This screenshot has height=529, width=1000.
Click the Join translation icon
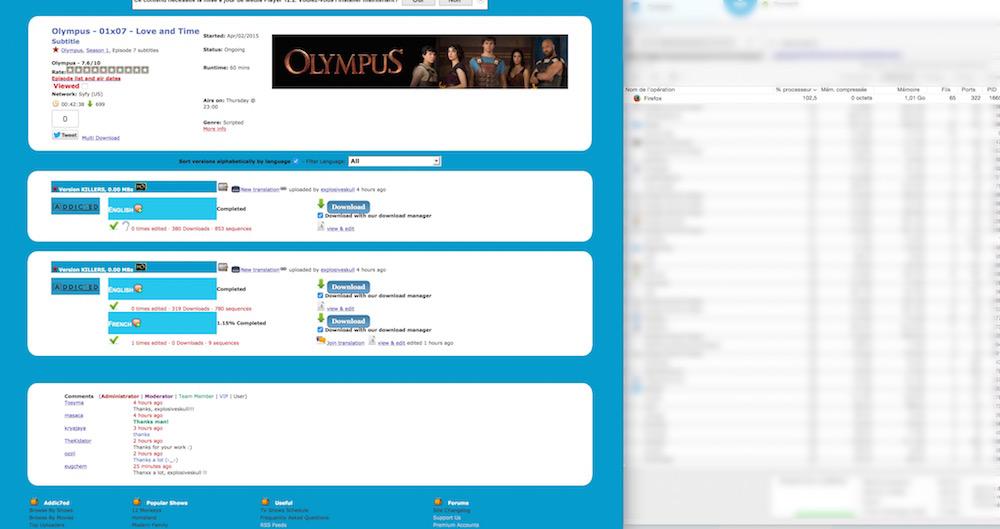(320, 342)
